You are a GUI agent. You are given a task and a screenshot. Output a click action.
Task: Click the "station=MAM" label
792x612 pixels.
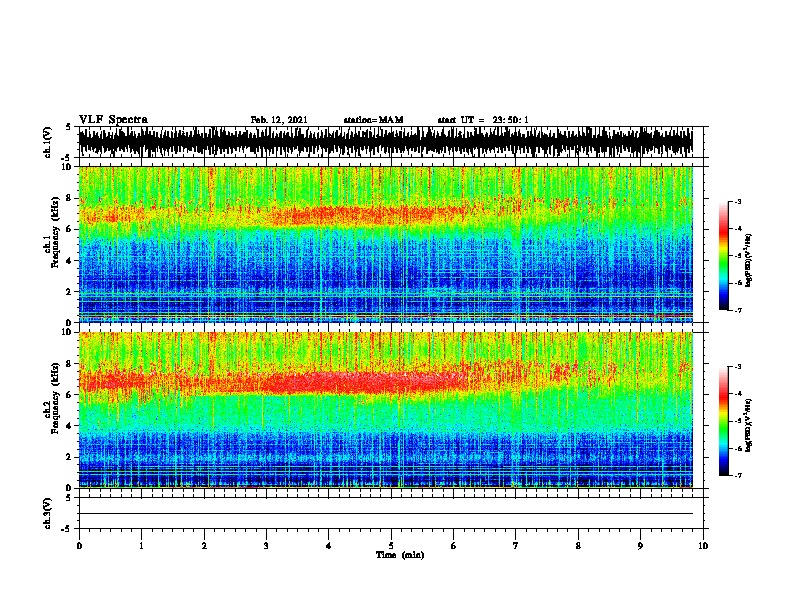373,120
